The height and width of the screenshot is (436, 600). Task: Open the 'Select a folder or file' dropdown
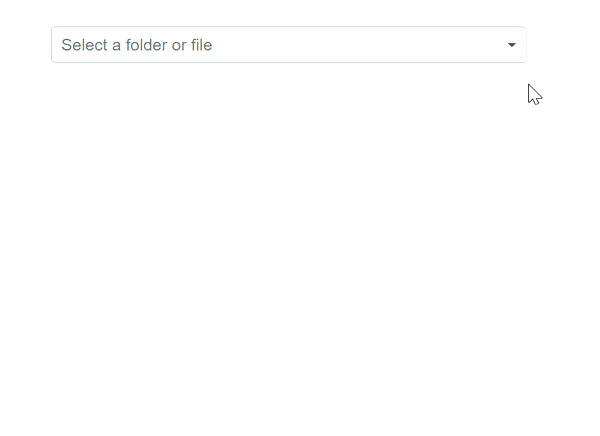[289, 45]
